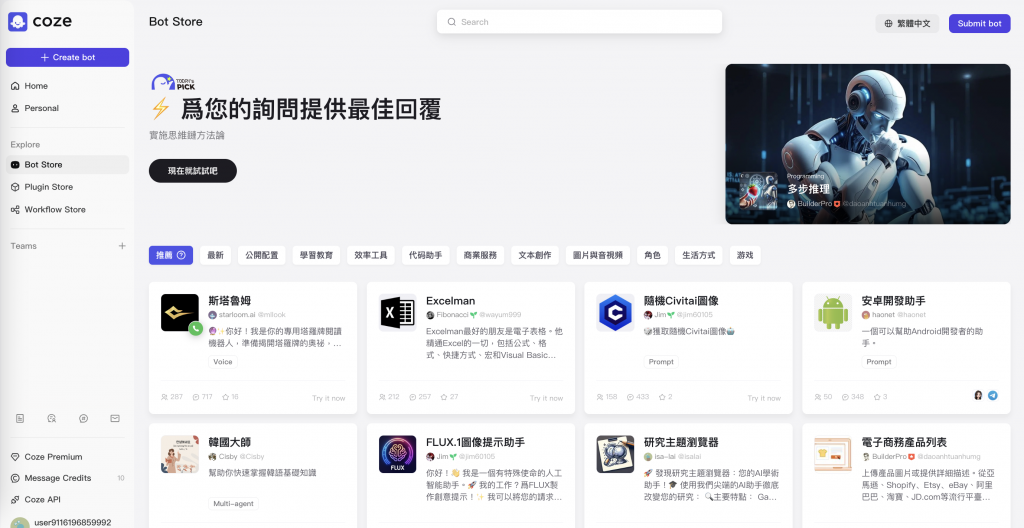Click the Excelman spreadsheet icon

pos(397,312)
